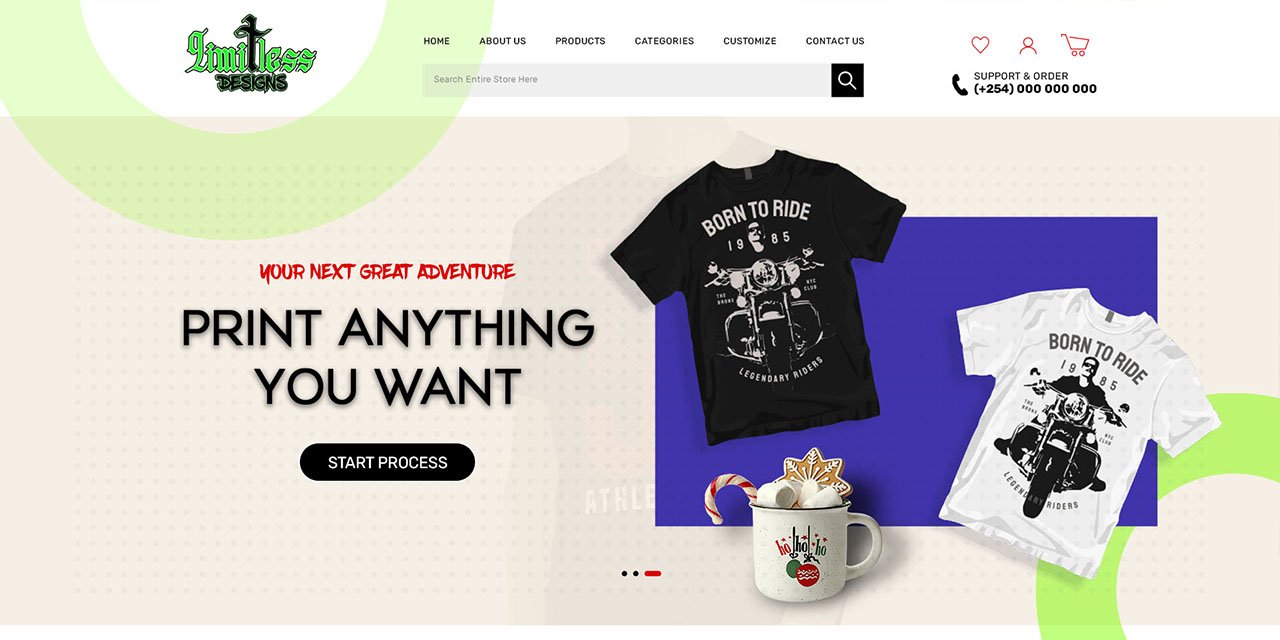This screenshot has height=640, width=1280.
Task: Click the phone support icon
Action: (959, 85)
